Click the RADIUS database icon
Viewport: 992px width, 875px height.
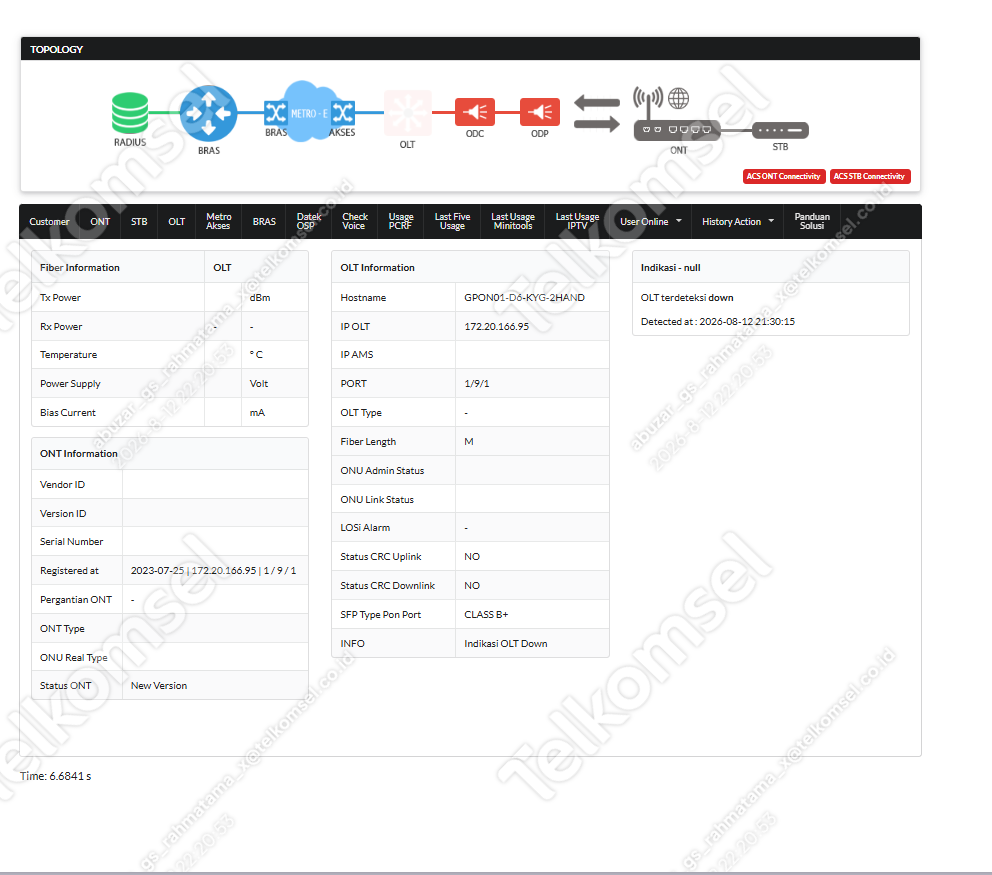pyautogui.click(x=130, y=113)
